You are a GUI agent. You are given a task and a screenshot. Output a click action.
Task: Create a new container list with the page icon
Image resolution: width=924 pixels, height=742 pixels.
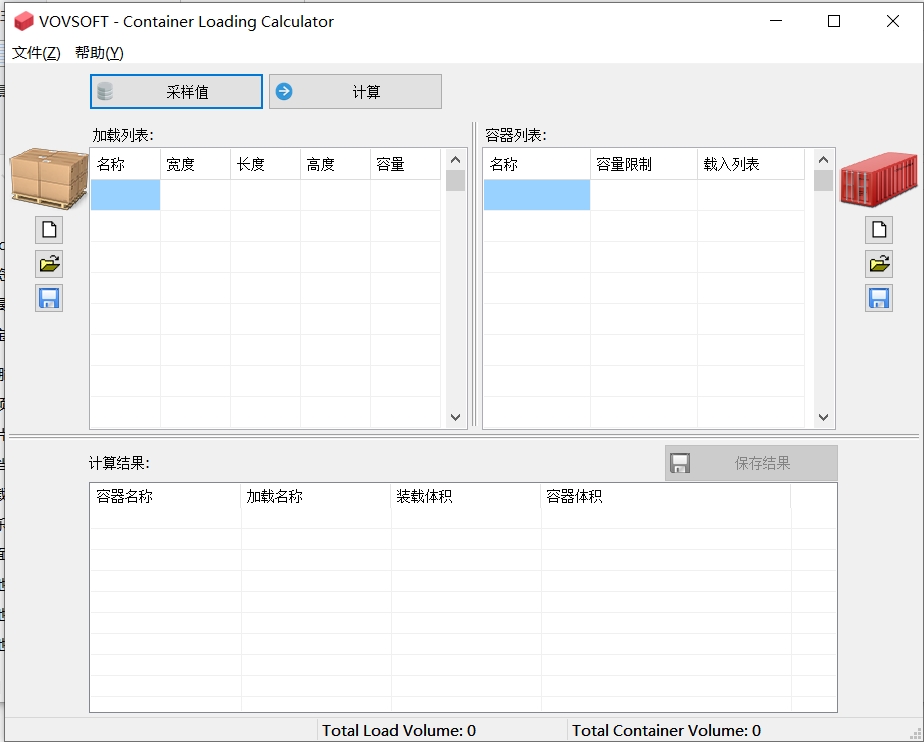click(x=879, y=230)
